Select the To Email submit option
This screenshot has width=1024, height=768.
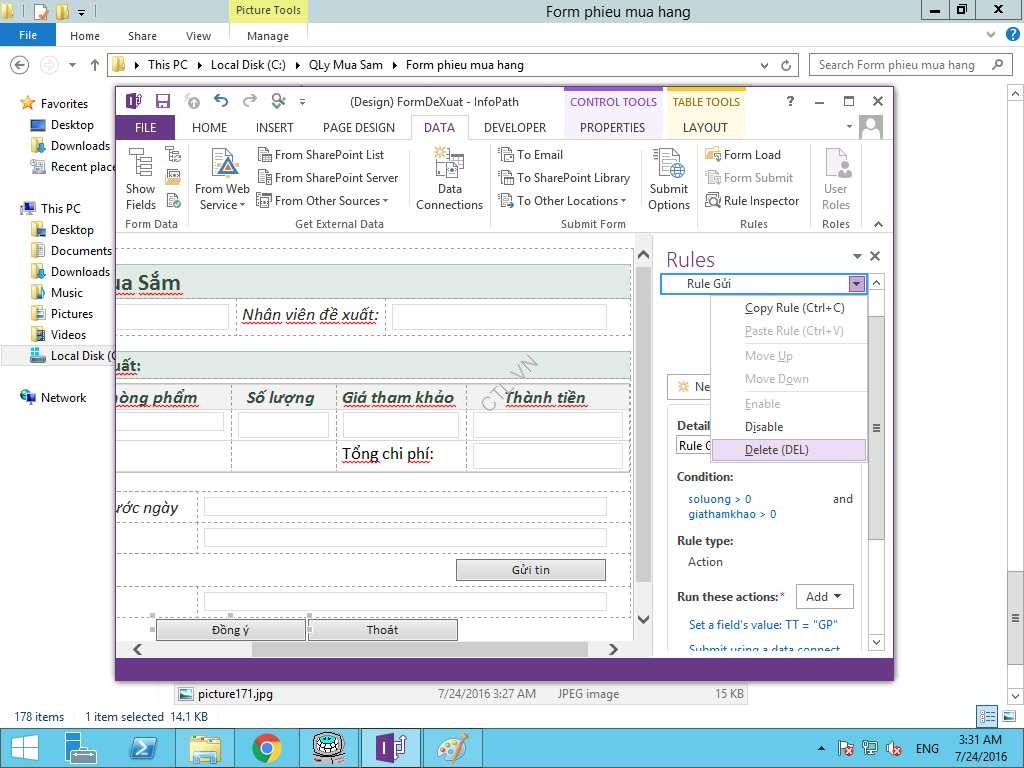tap(539, 155)
